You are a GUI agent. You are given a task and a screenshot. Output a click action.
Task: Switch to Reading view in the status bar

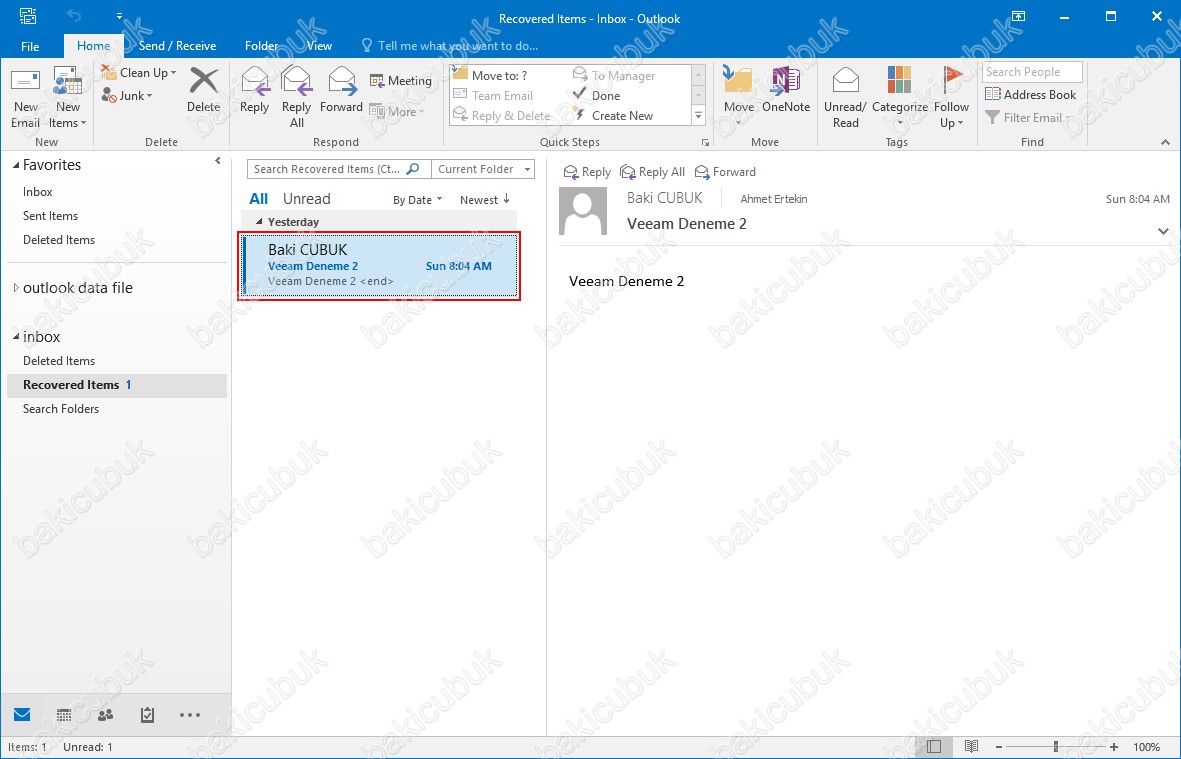[x=972, y=747]
